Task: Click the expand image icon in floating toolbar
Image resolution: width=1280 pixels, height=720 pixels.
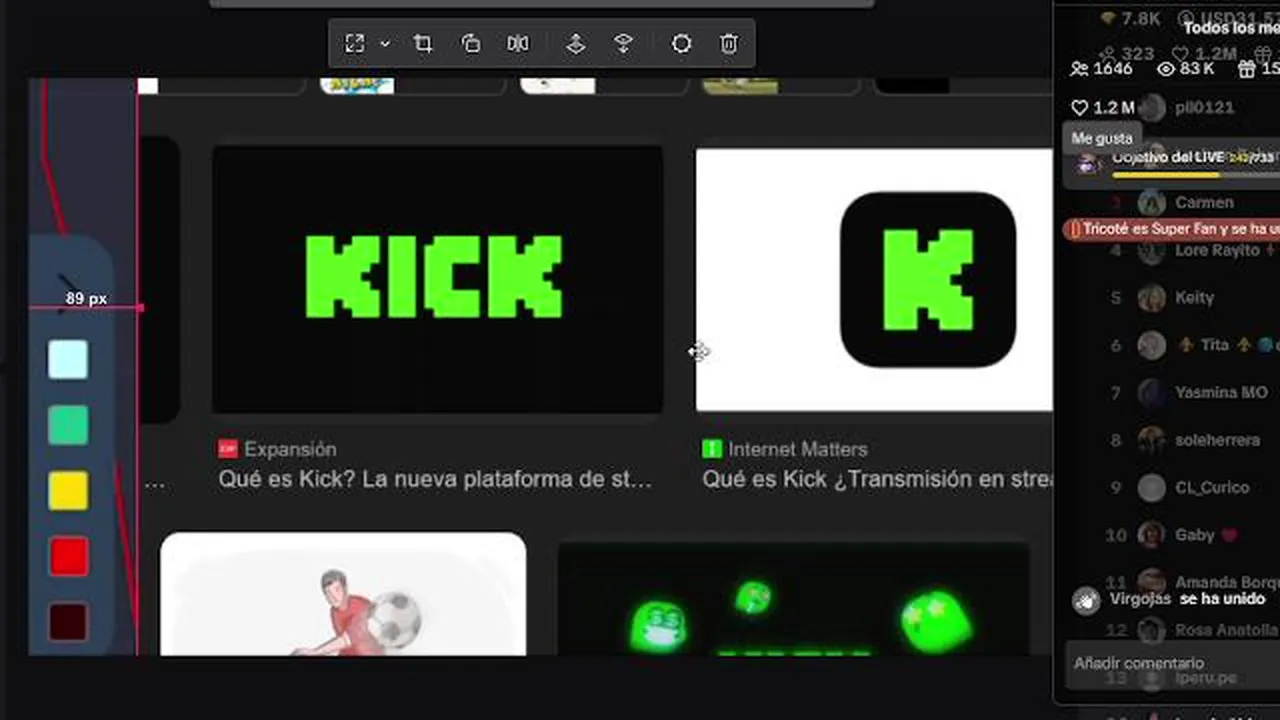Action: pyautogui.click(x=355, y=44)
